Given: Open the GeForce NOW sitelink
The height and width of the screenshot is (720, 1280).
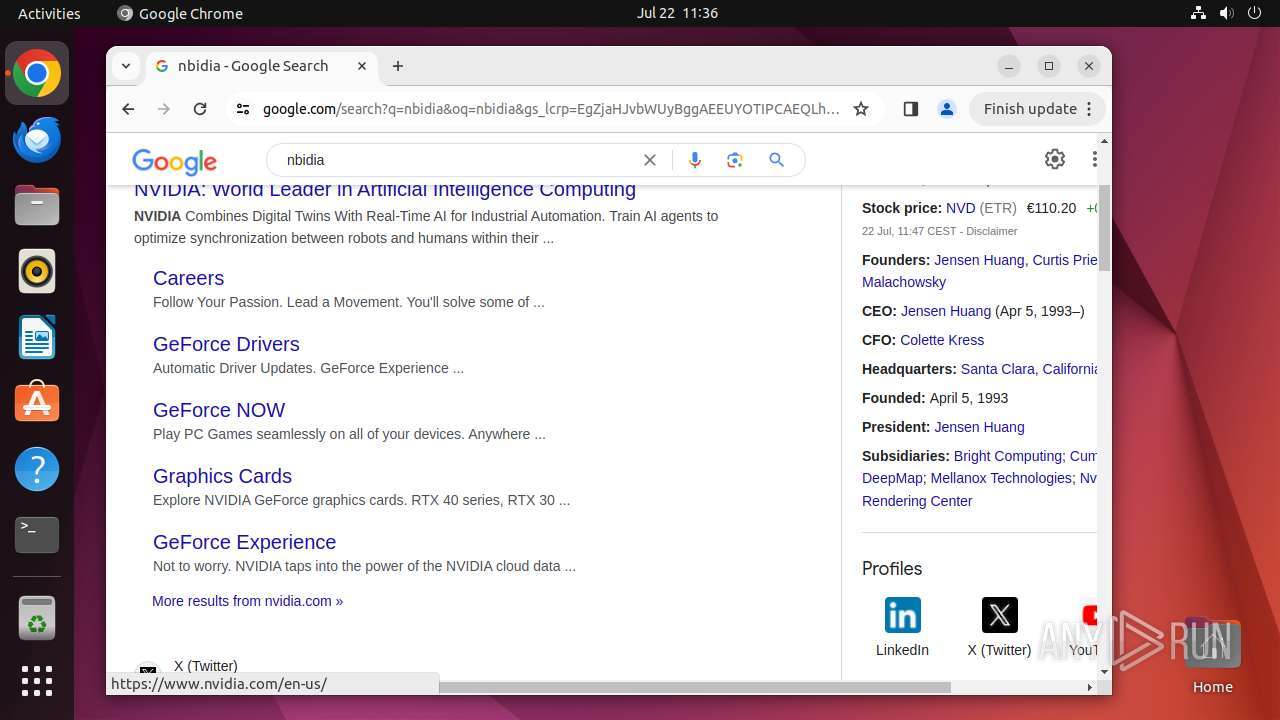Looking at the screenshot, I should [219, 410].
